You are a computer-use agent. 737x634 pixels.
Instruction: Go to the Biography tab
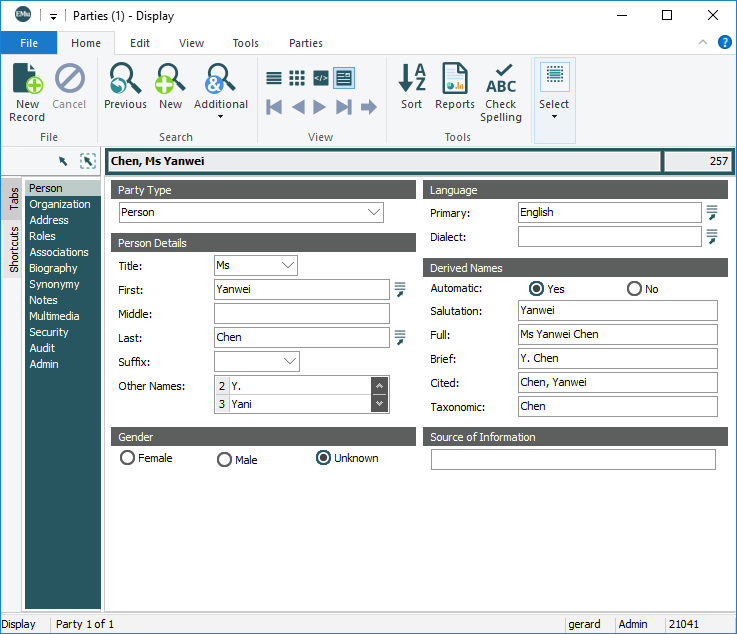coord(53,268)
